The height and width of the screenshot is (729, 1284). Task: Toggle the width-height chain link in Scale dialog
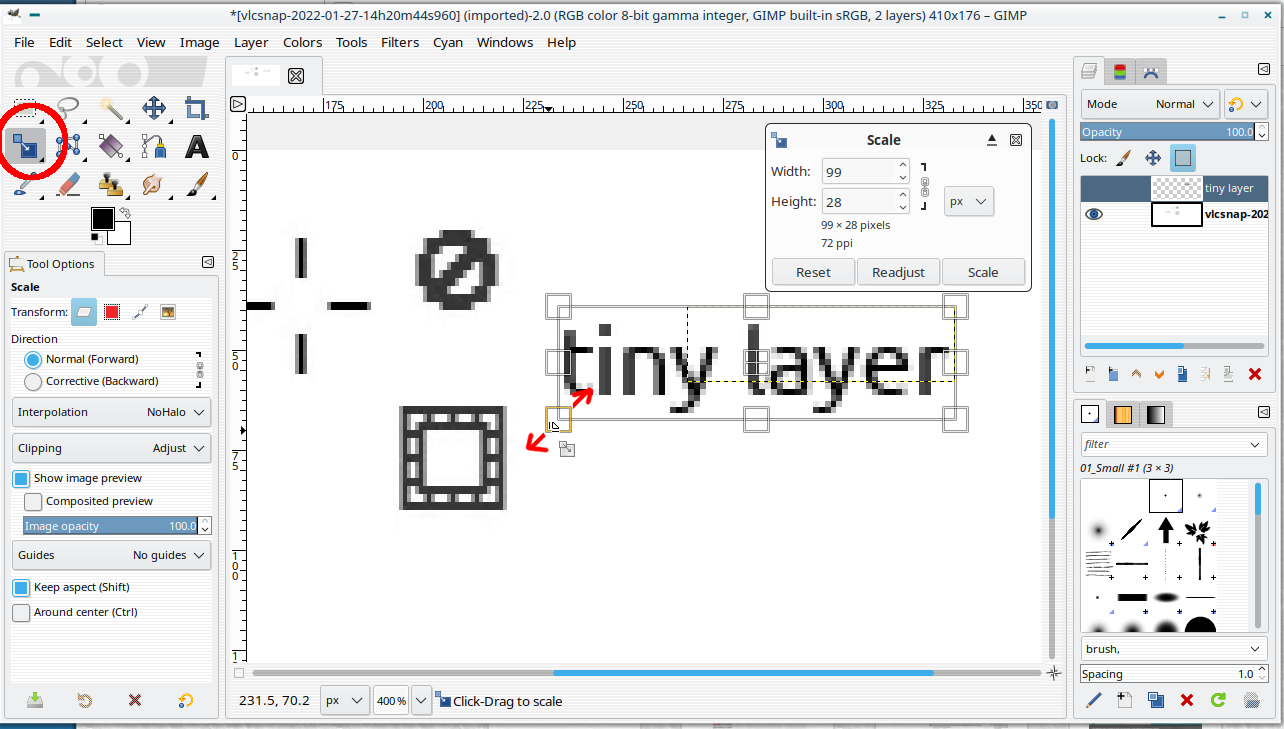925,186
